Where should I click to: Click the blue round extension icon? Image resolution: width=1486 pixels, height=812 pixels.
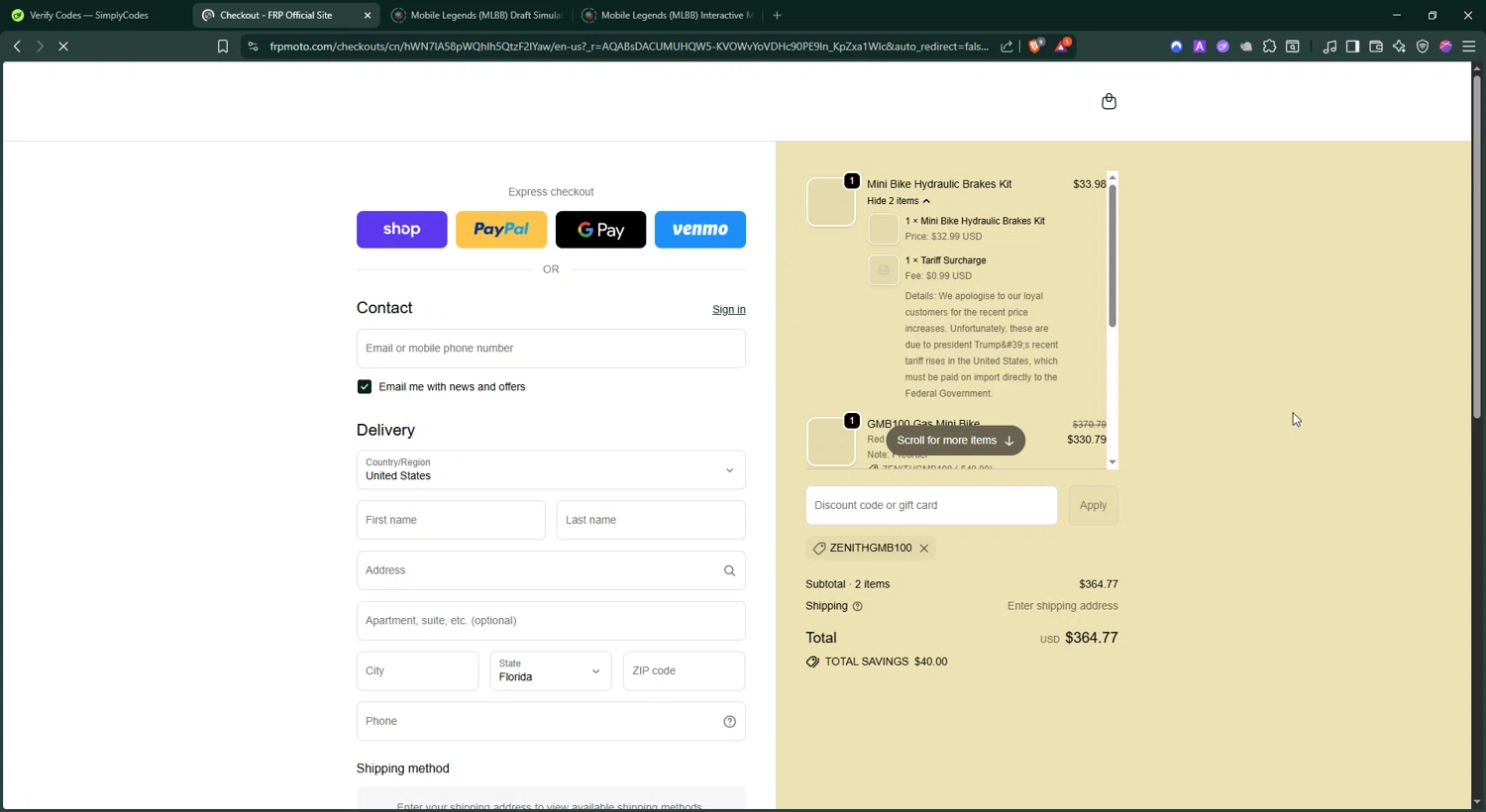point(1176,47)
